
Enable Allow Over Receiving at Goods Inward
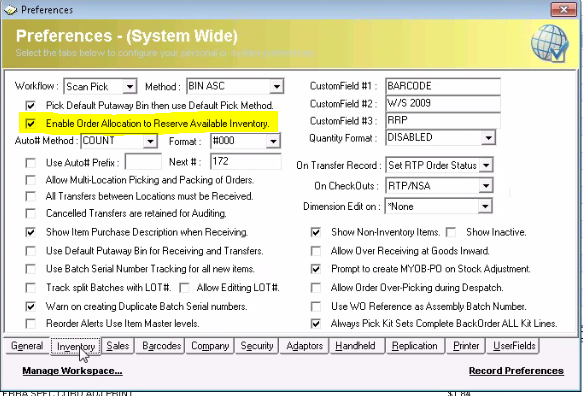pyautogui.click(x=316, y=251)
